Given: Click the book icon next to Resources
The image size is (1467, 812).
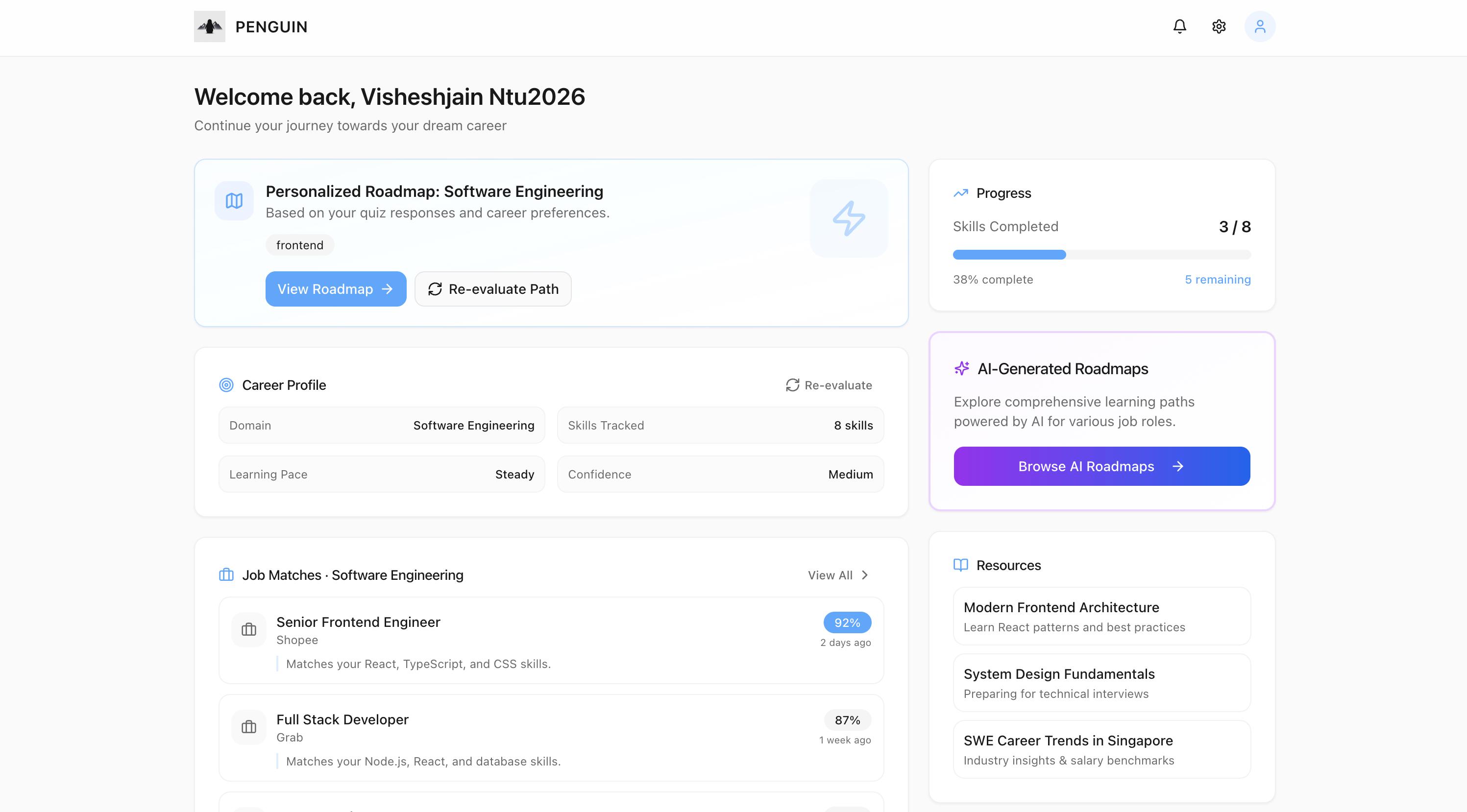Looking at the screenshot, I should coord(961,565).
